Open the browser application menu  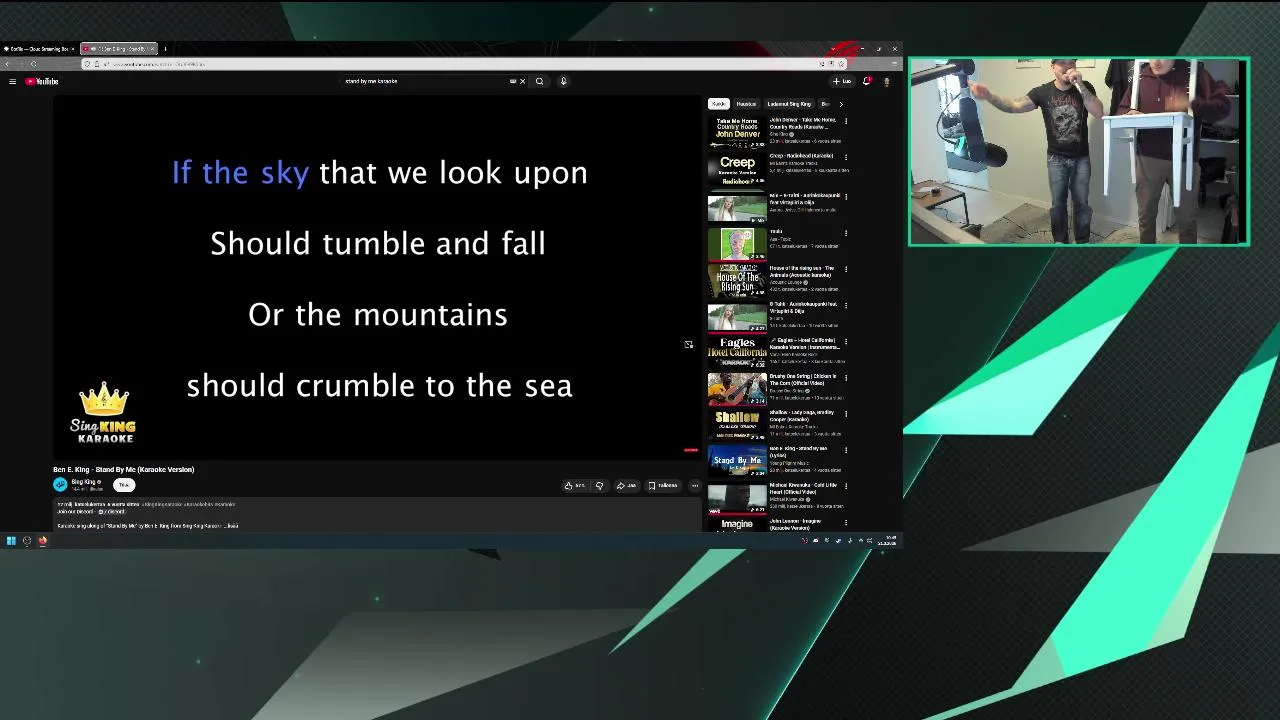tap(895, 64)
